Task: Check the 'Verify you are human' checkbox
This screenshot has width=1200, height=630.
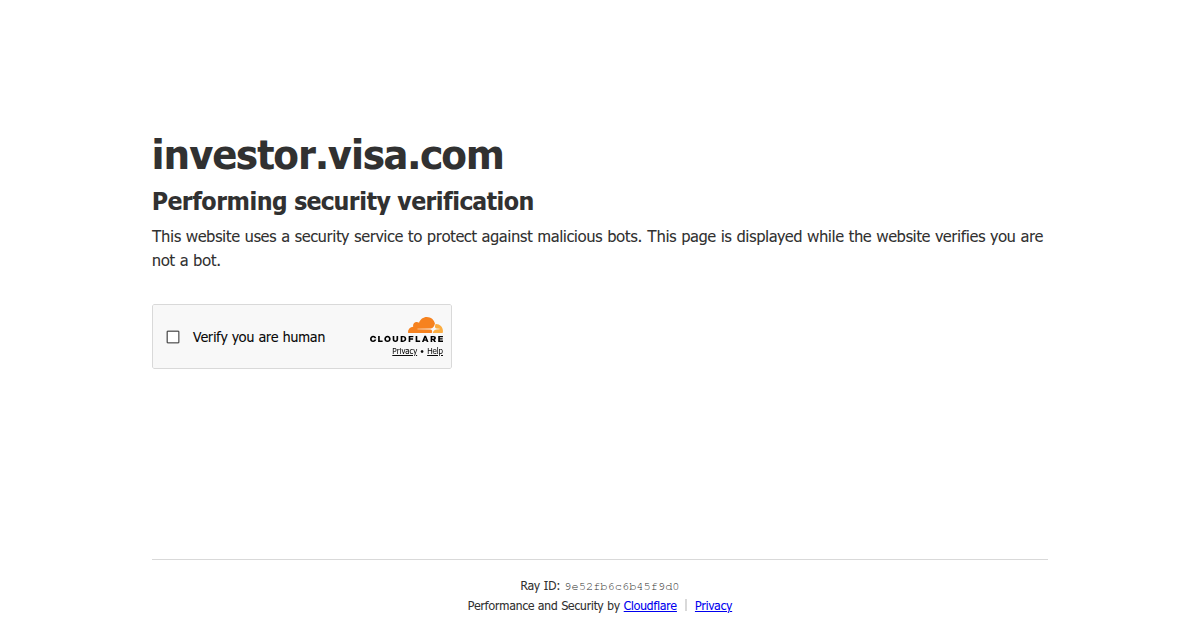Action: click(x=173, y=337)
